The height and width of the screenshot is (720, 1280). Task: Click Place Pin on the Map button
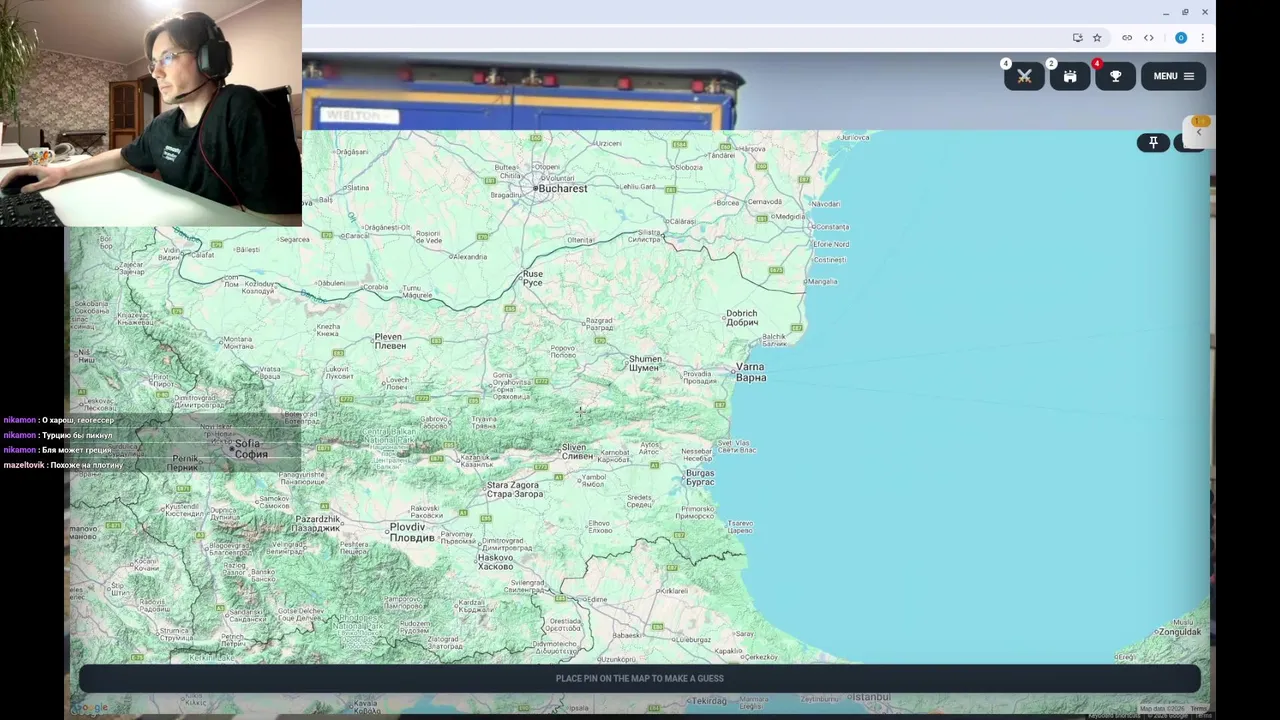640,678
